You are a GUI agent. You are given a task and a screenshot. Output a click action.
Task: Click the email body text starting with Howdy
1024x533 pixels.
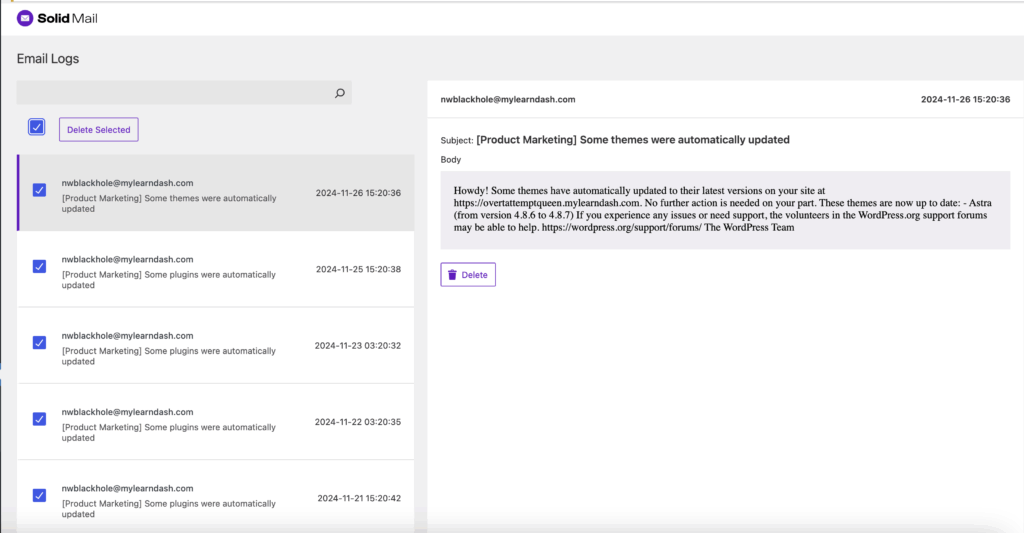[724, 209]
